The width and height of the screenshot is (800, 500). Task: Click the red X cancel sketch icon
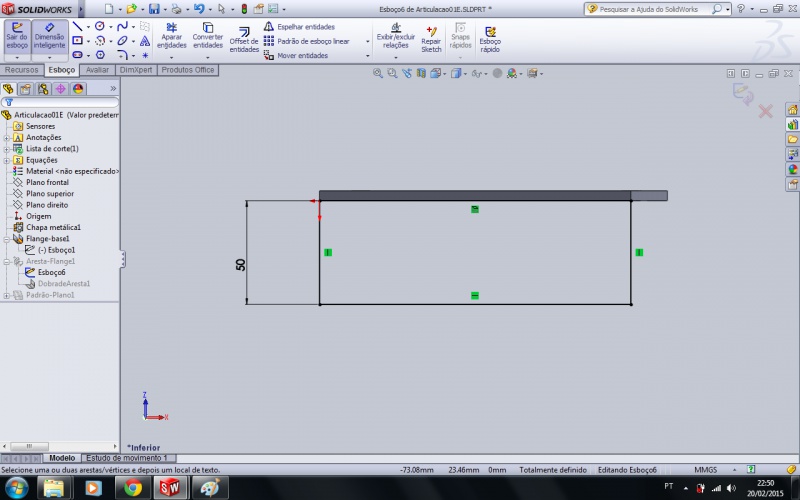coord(765,111)
